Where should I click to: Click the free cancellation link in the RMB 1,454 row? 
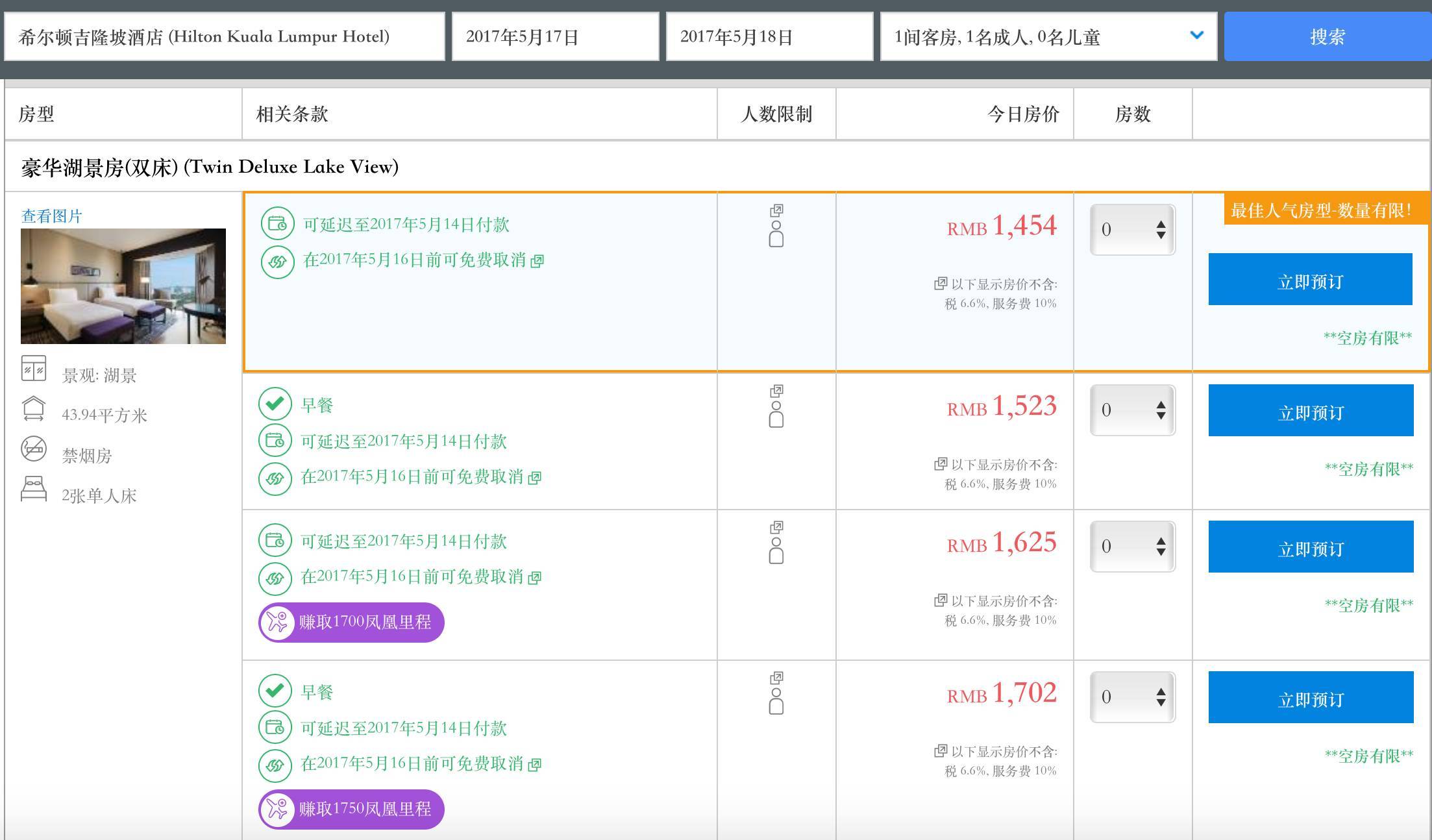pos(414,260)
